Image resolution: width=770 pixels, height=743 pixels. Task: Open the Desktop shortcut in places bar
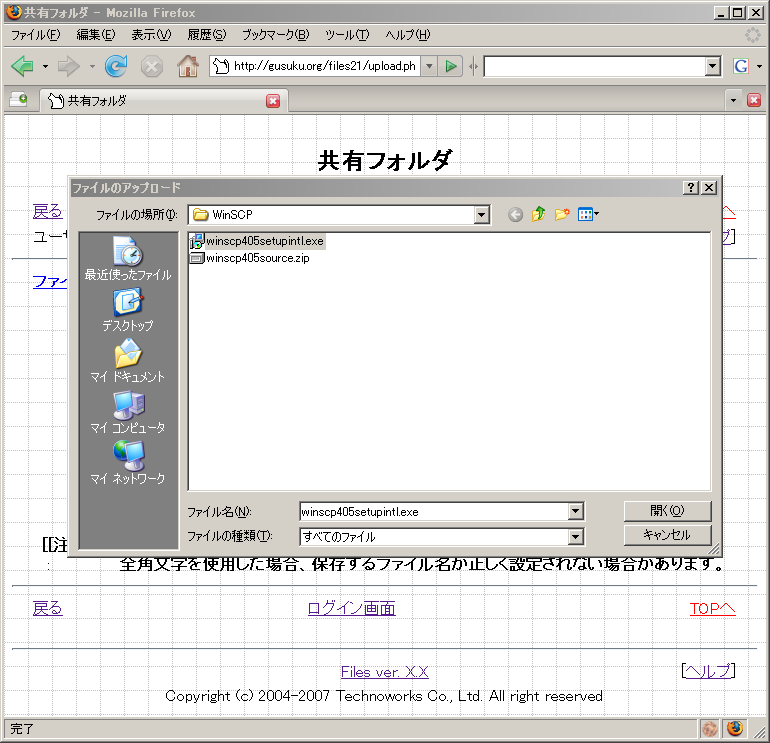[x=128, y=310]
